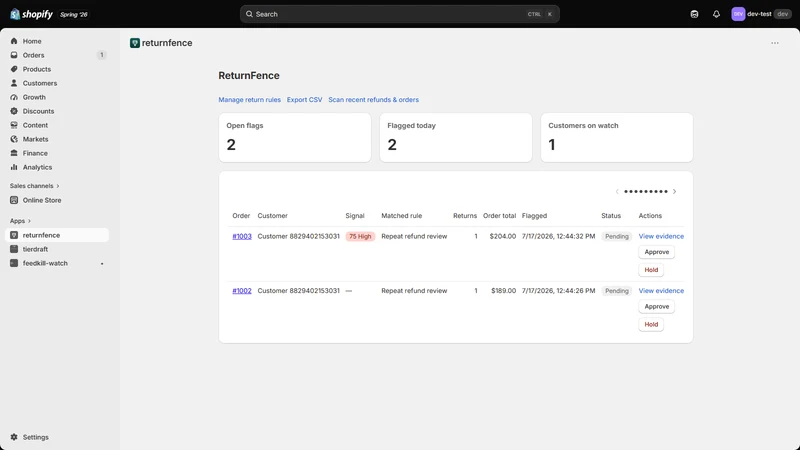Click the Export CSV link
Image resolution: width=800 pixels, height=450 pixels.
305,100
